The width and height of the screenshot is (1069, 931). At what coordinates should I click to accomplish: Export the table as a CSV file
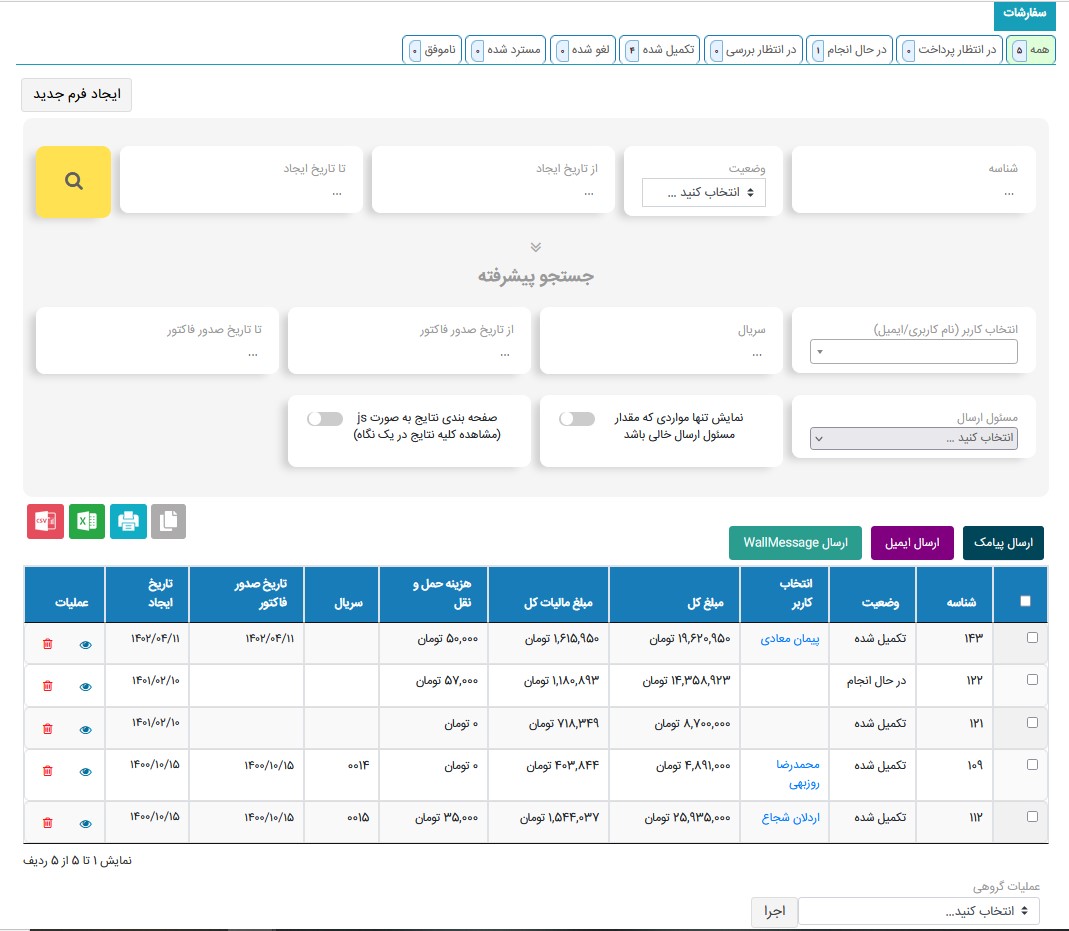click(x=45, y=521)
